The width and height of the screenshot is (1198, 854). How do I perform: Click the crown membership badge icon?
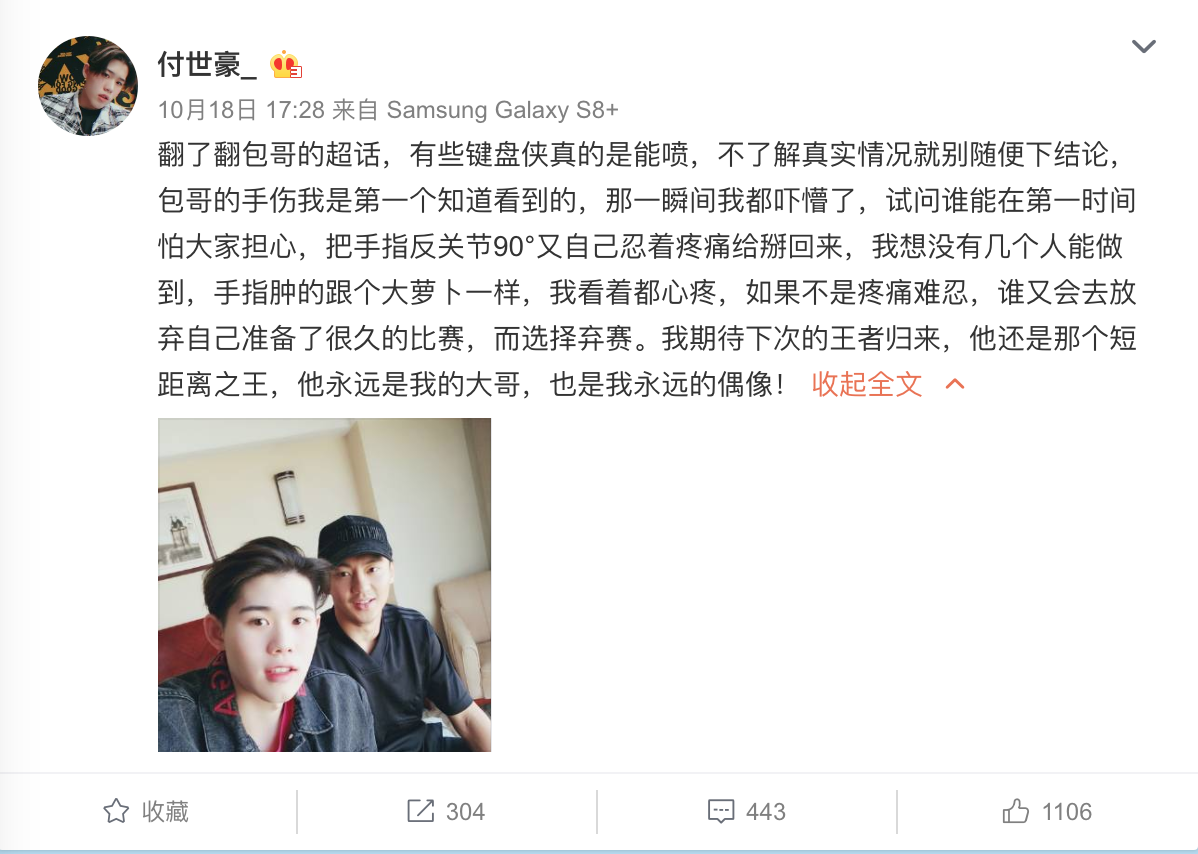(x=285, y=66)
